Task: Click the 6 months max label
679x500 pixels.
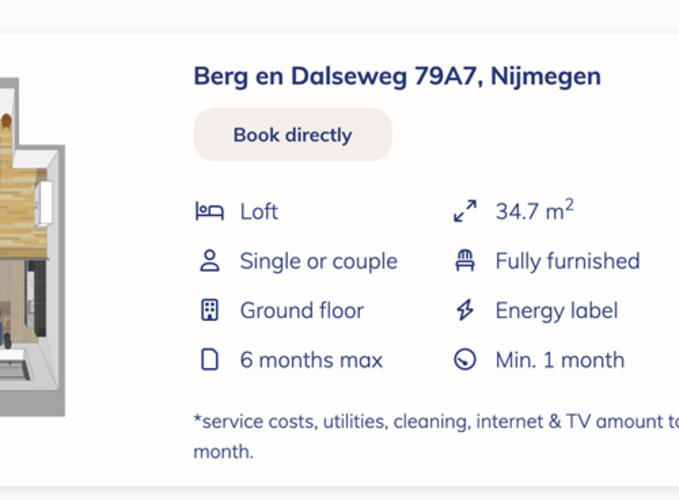Action: click(311, 360)
